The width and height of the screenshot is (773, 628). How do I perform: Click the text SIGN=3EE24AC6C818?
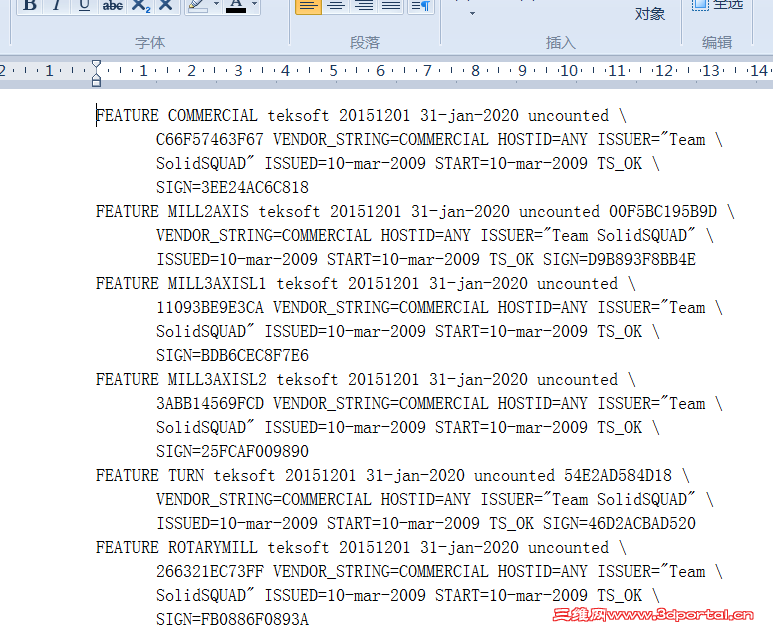232,187
